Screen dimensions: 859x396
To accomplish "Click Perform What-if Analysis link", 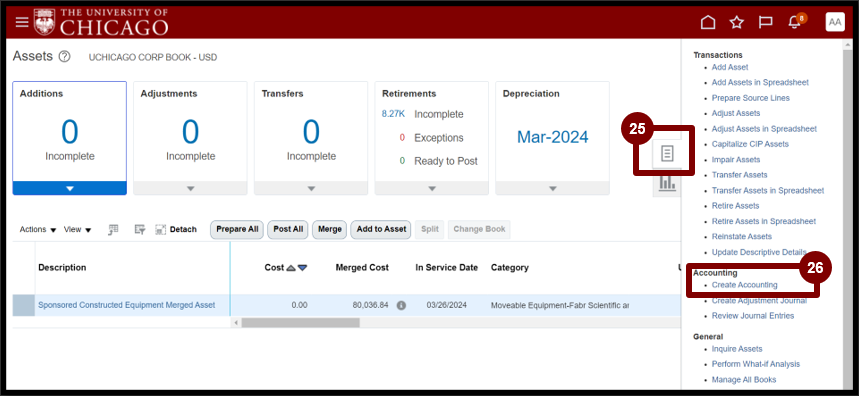I will pos(756,364).
